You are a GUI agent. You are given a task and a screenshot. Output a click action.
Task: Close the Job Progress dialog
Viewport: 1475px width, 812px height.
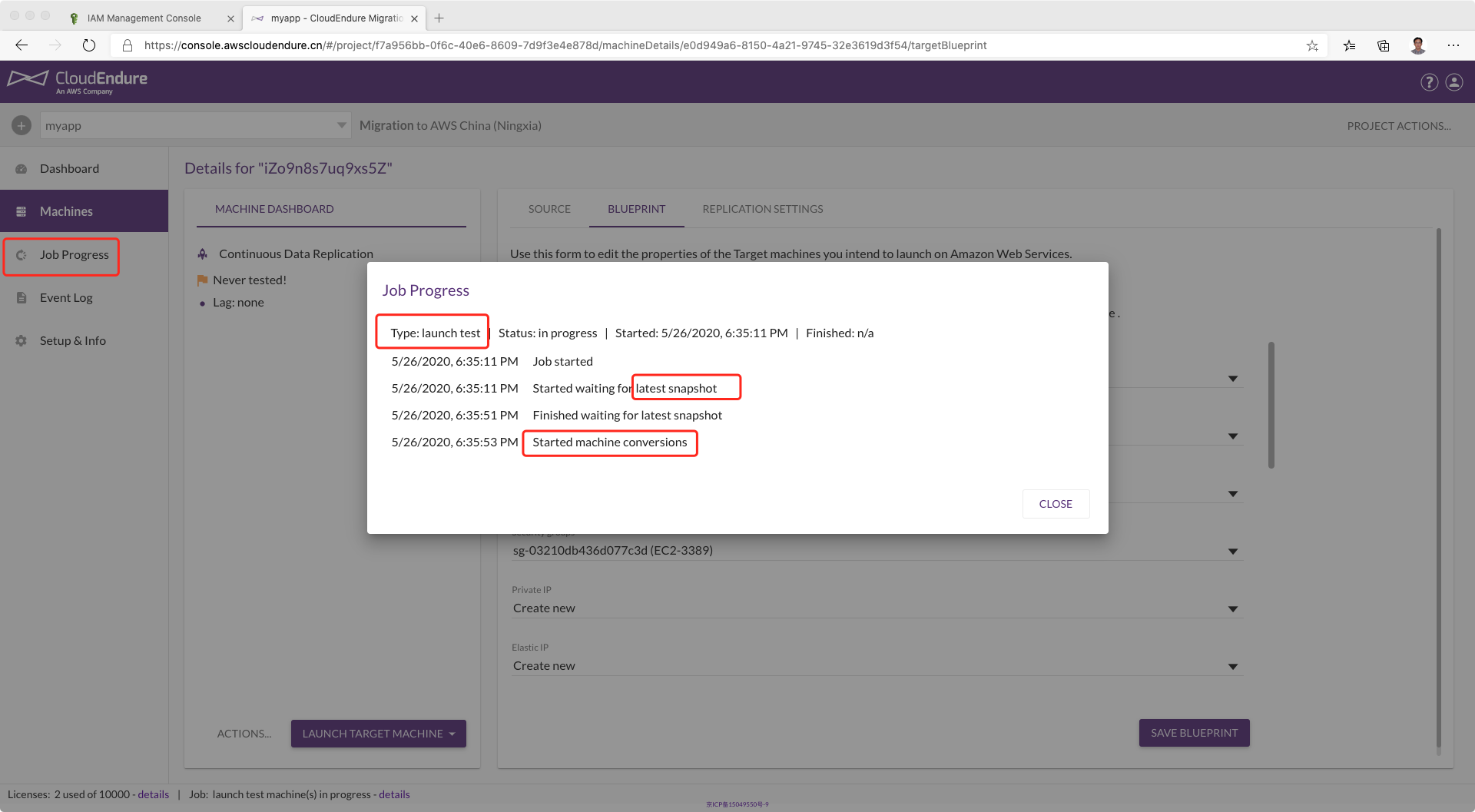coord(1056,504)
